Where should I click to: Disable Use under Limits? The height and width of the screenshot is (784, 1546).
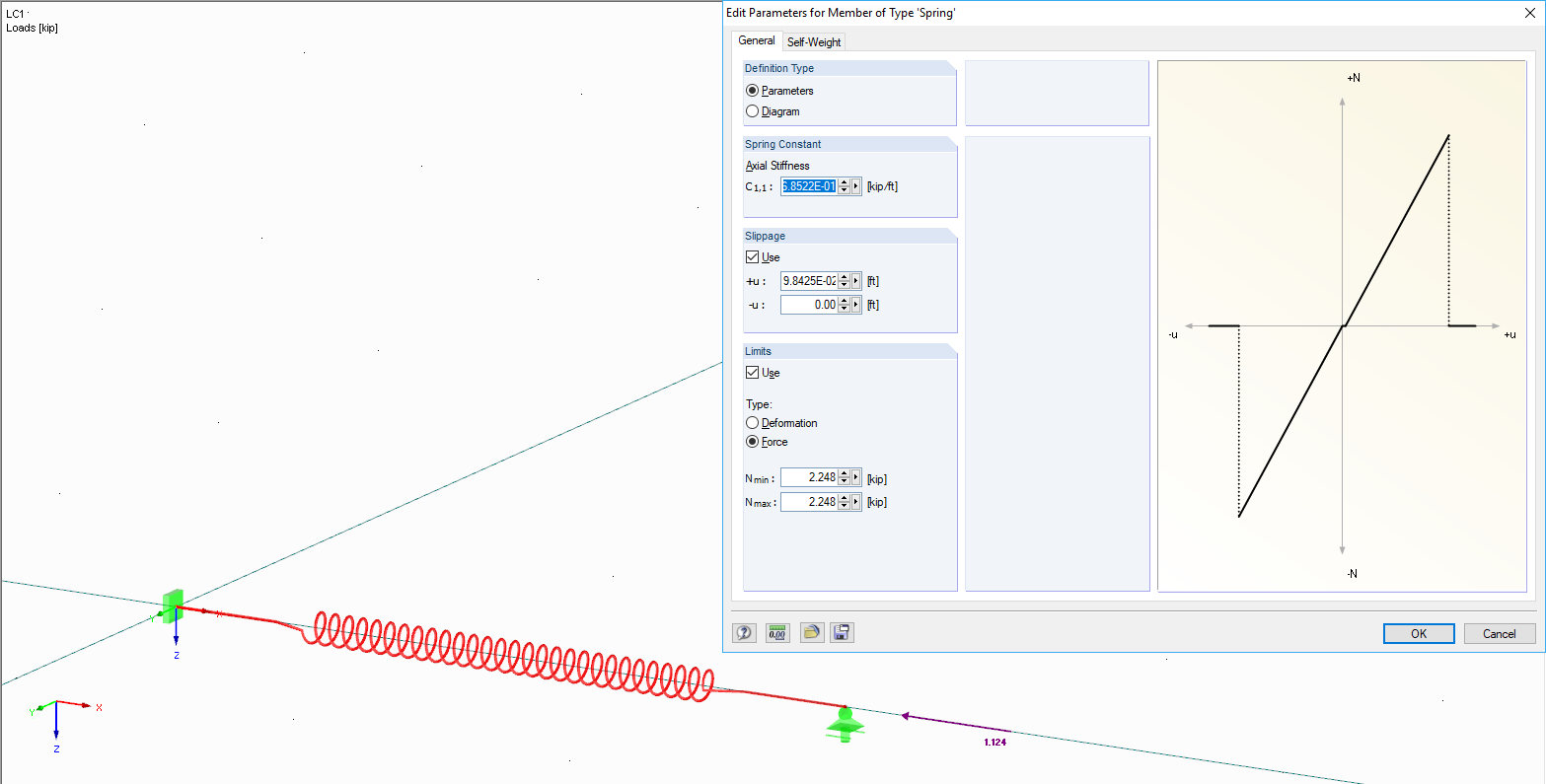[752, 372]
